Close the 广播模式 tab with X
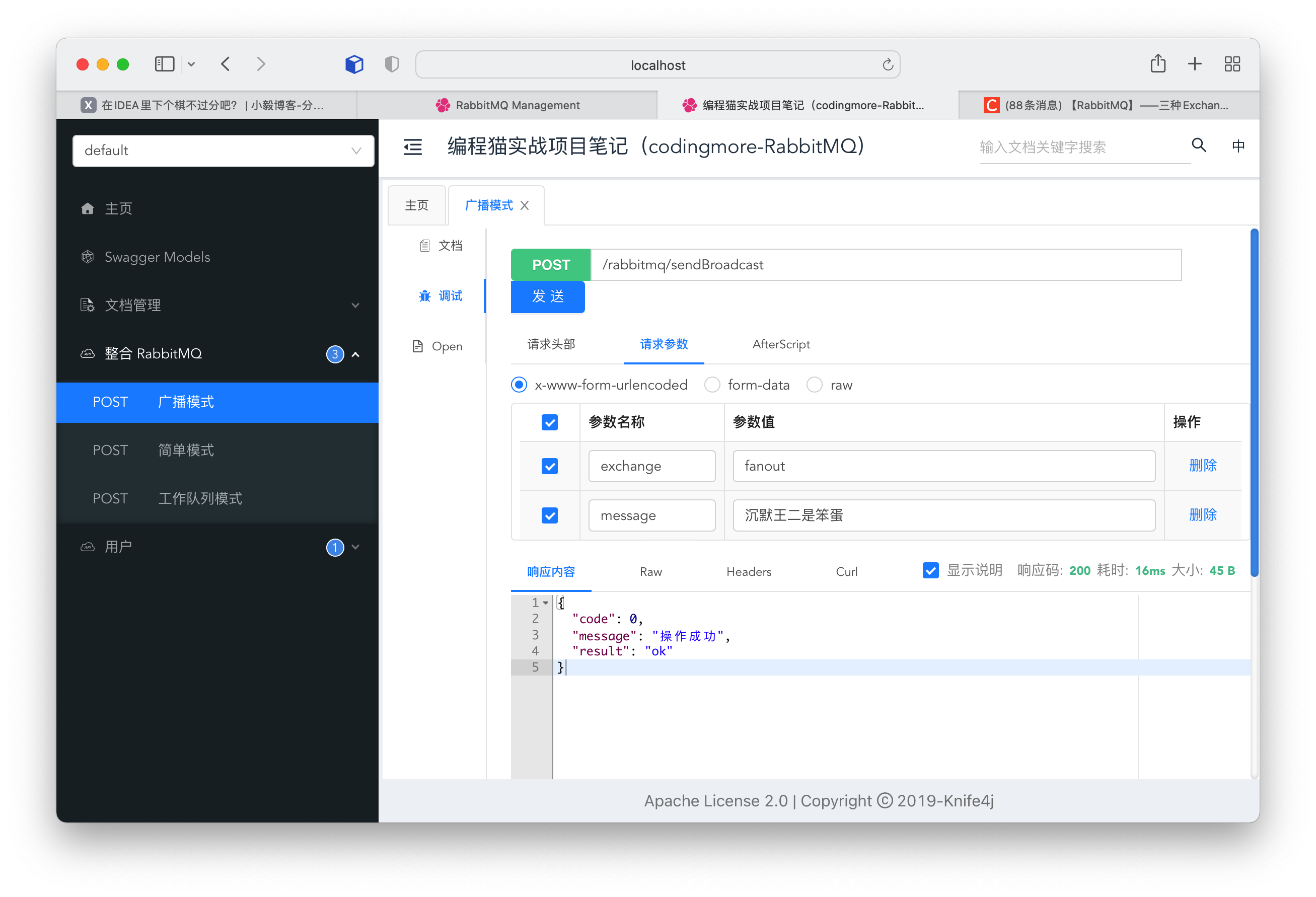This screenshot has width=1316, height=897. [525, 205]
